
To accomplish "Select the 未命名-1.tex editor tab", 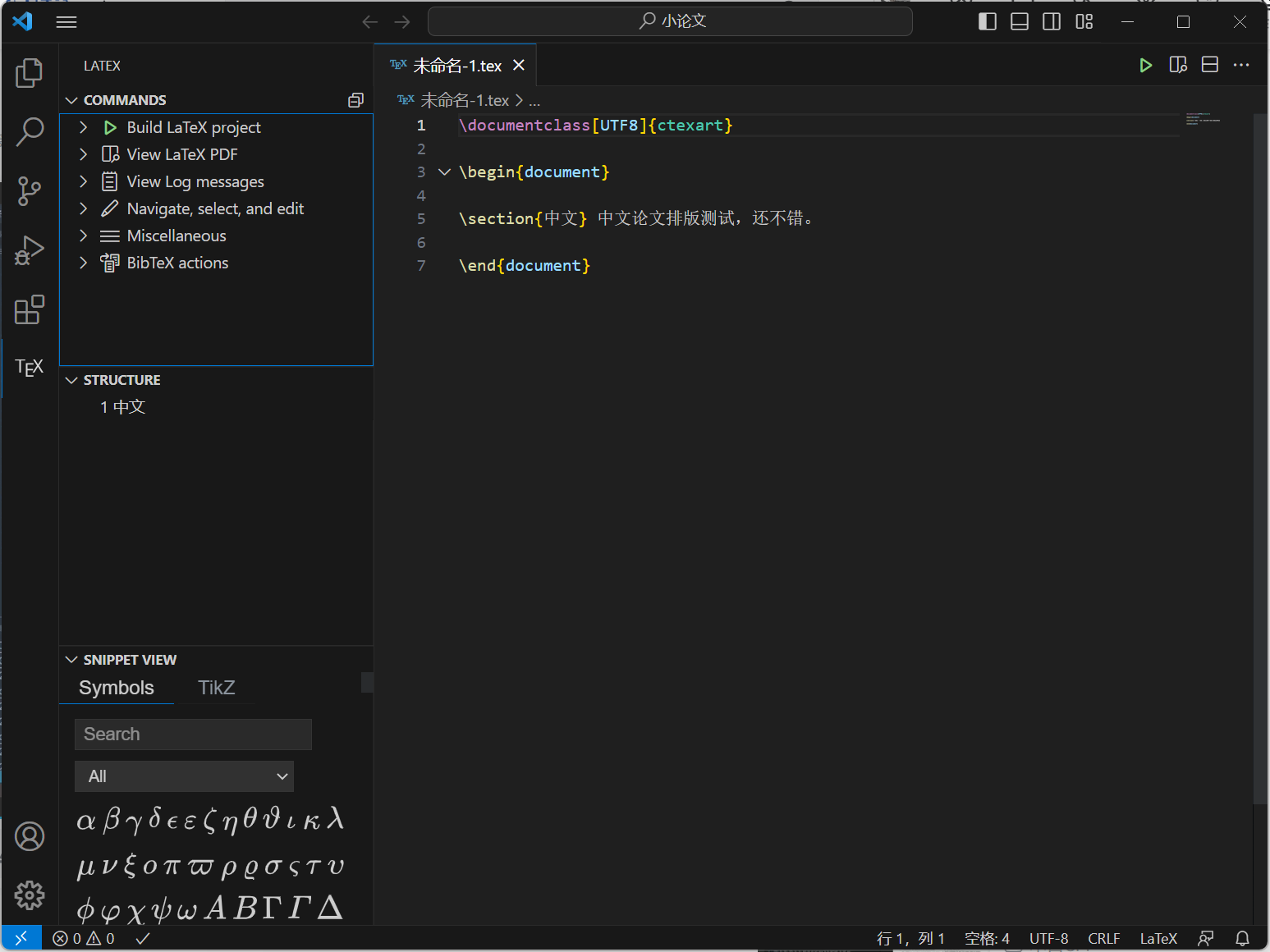I will point(456,66).
